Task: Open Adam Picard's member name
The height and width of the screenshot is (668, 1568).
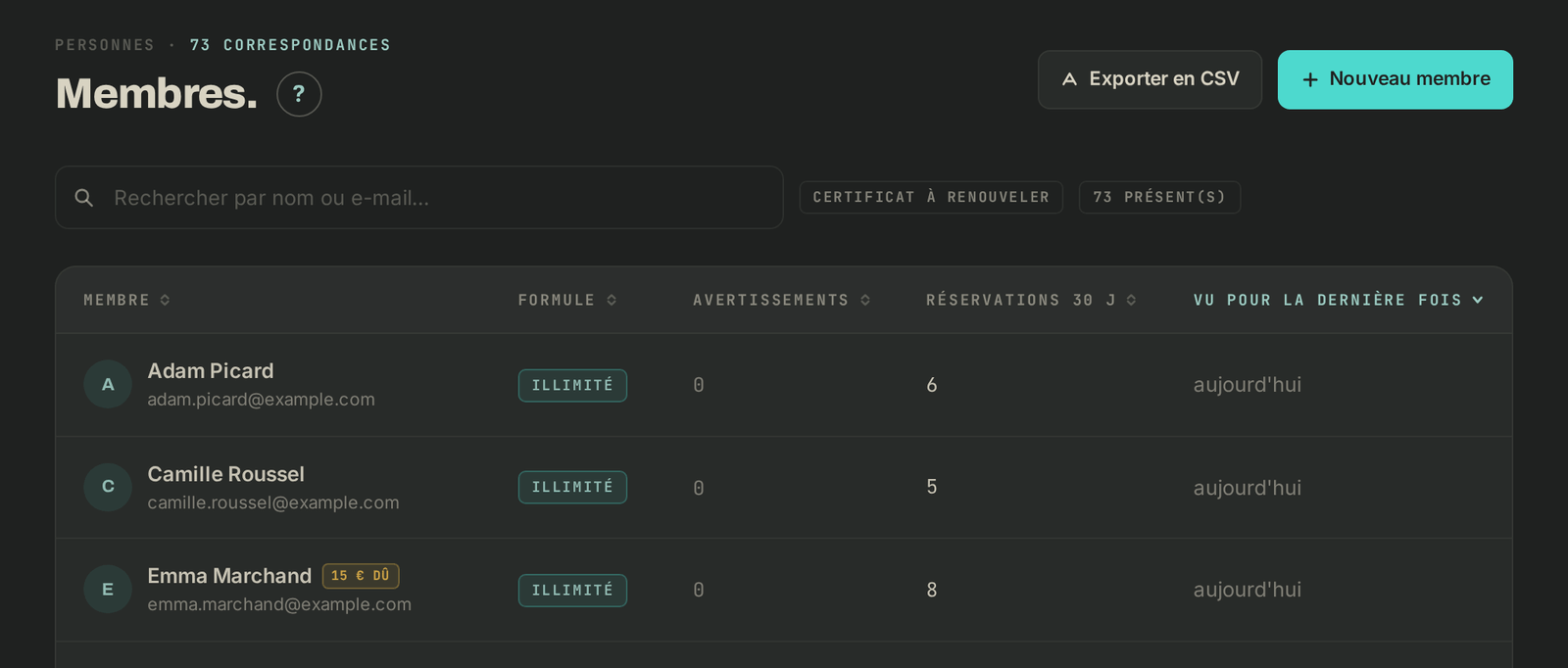Action: [211, 371]
